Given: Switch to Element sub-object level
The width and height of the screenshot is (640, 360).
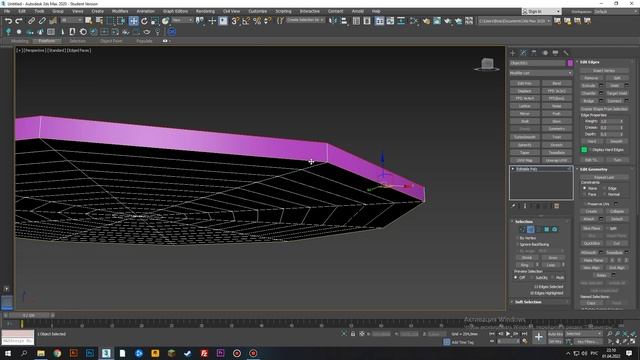Looking at the screenshot, I should (x=554, y=230).
